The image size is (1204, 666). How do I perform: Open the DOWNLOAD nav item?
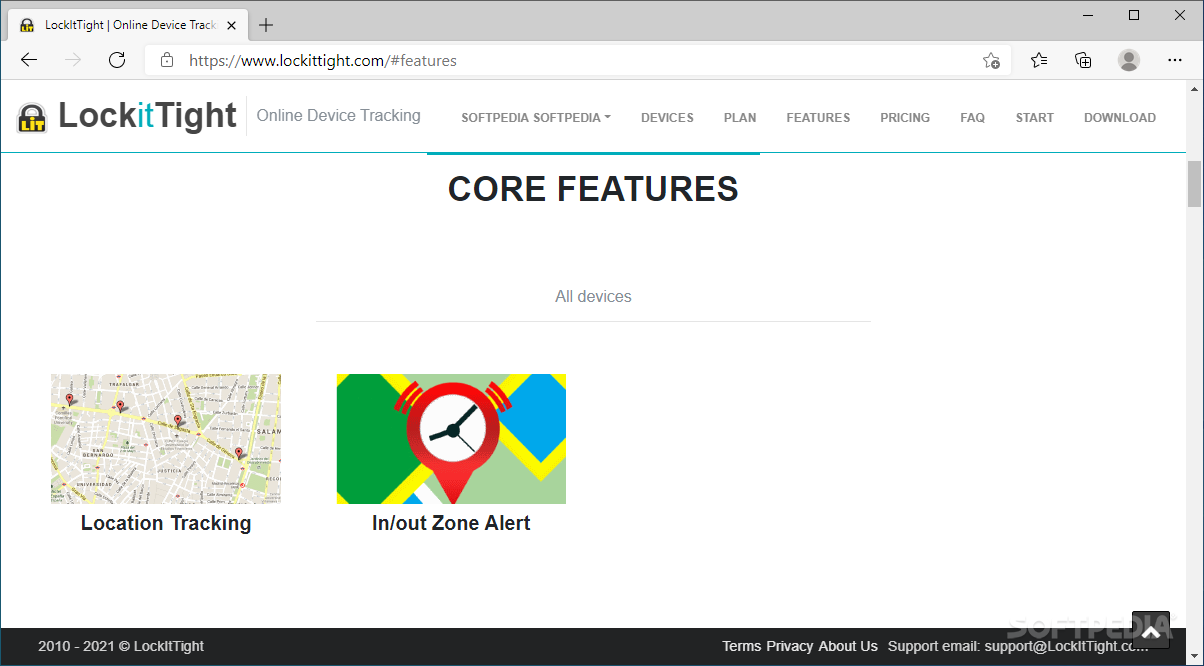coord(1120,118)
